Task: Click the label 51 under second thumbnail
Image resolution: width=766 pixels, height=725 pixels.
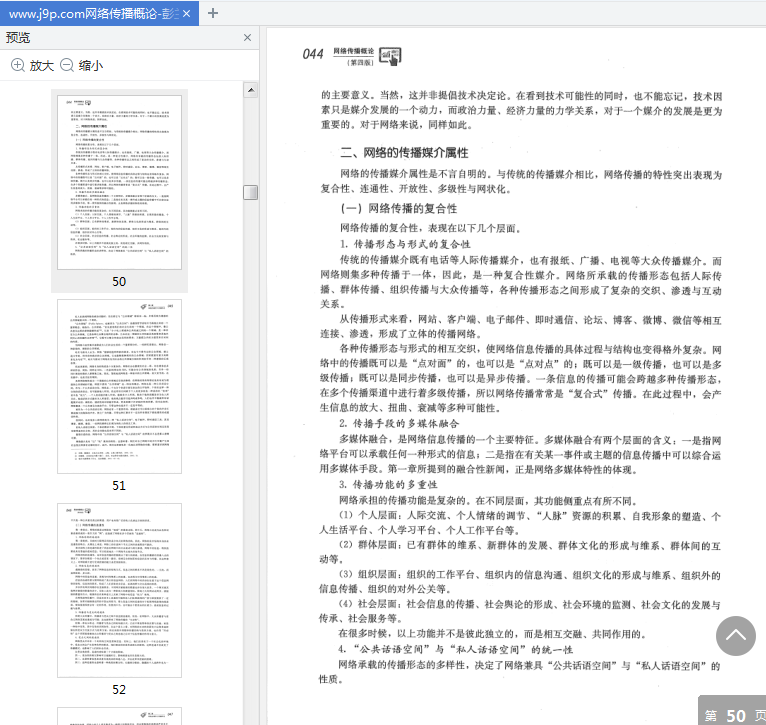Action: (x=119, y=486)
